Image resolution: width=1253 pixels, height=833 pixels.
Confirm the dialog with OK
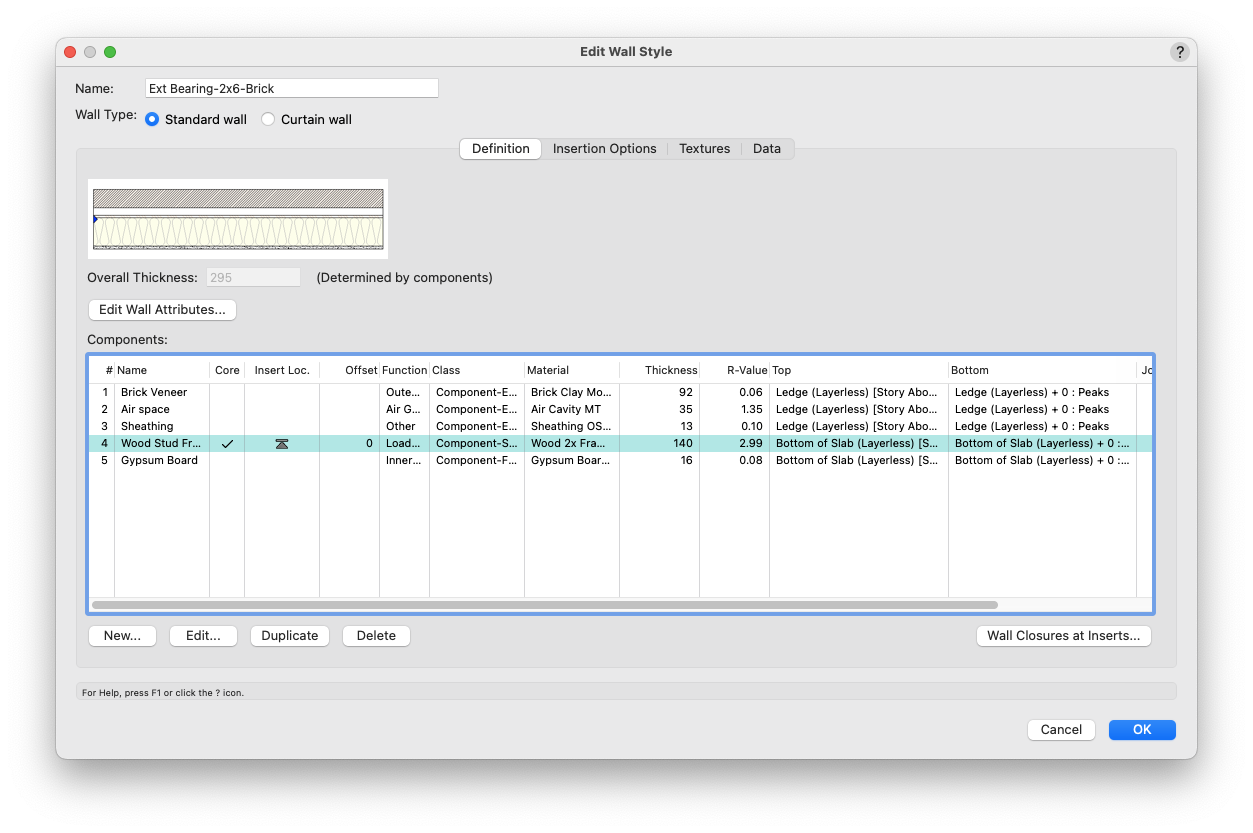click(x=1141, y=730)
